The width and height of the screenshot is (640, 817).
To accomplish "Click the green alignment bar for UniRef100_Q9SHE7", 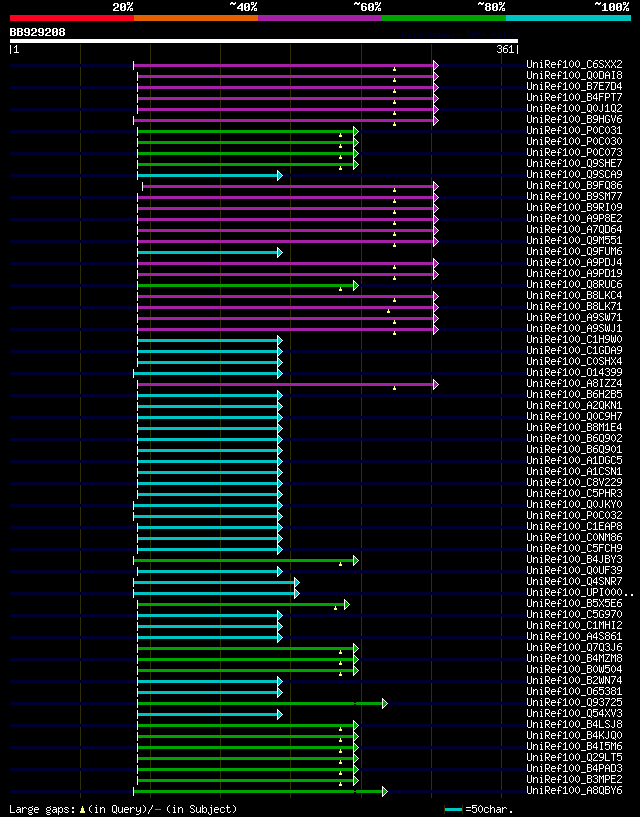I will coord(248,164).
